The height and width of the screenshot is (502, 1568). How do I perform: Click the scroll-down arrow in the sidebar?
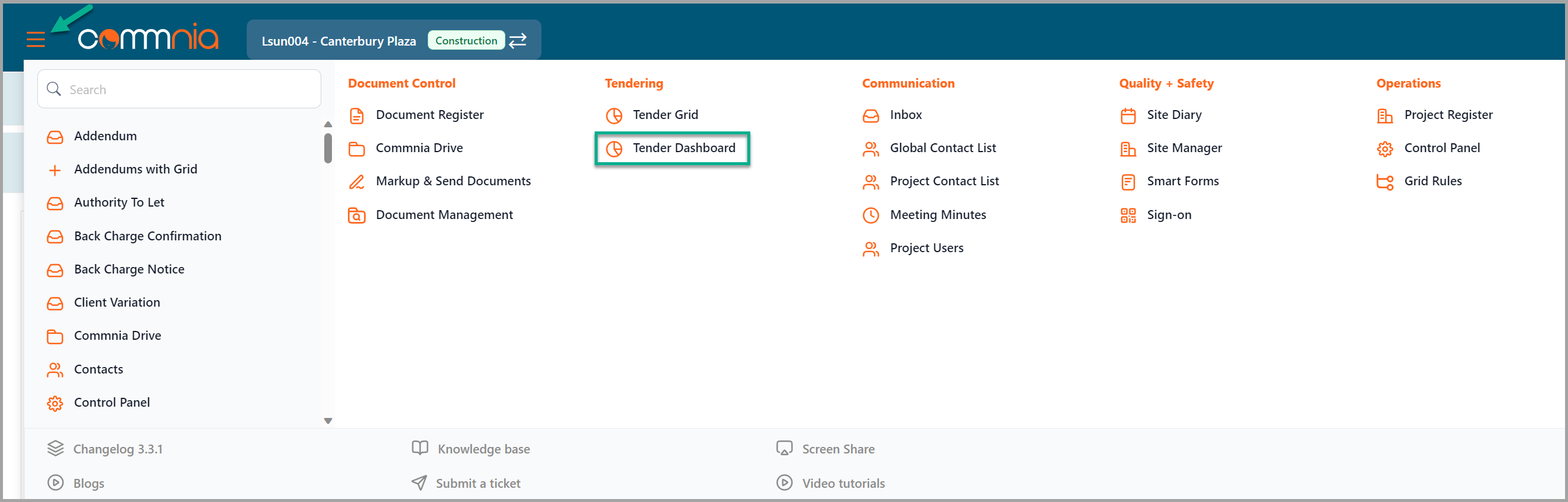pyautogui.click(x=328, y=420)
